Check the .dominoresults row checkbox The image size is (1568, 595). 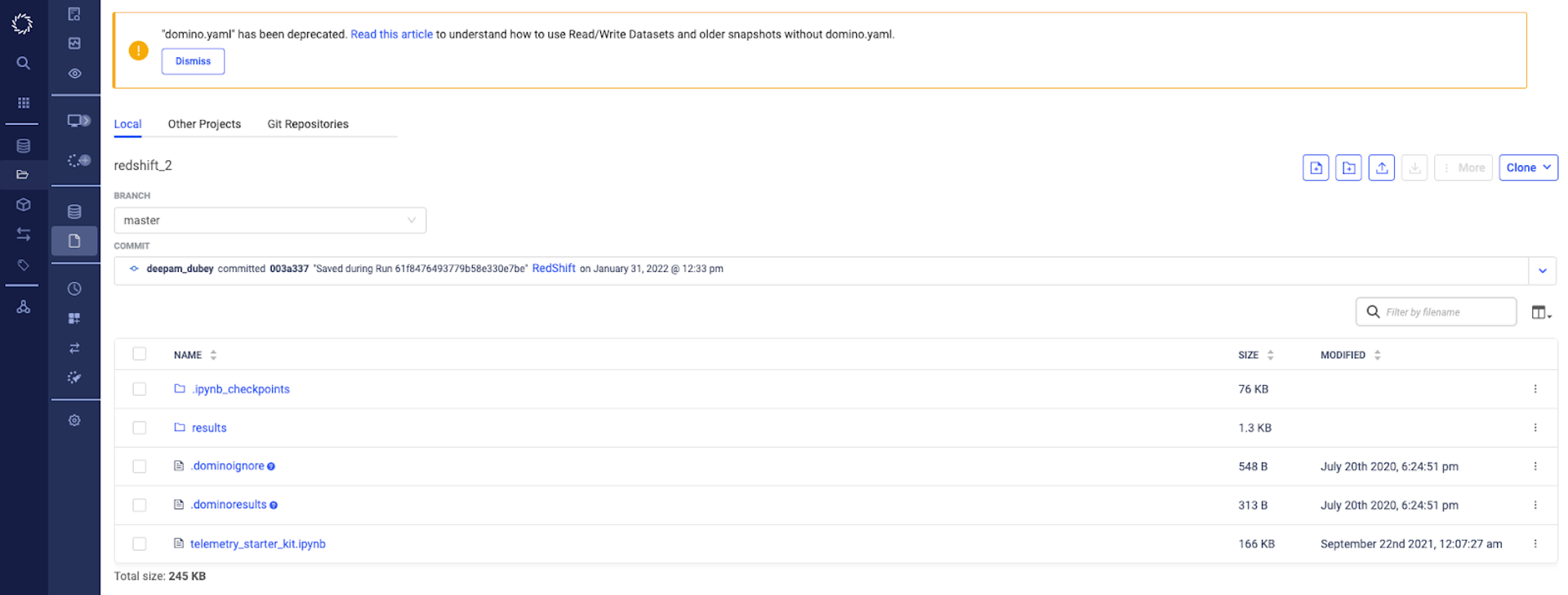tap(140, 505)
